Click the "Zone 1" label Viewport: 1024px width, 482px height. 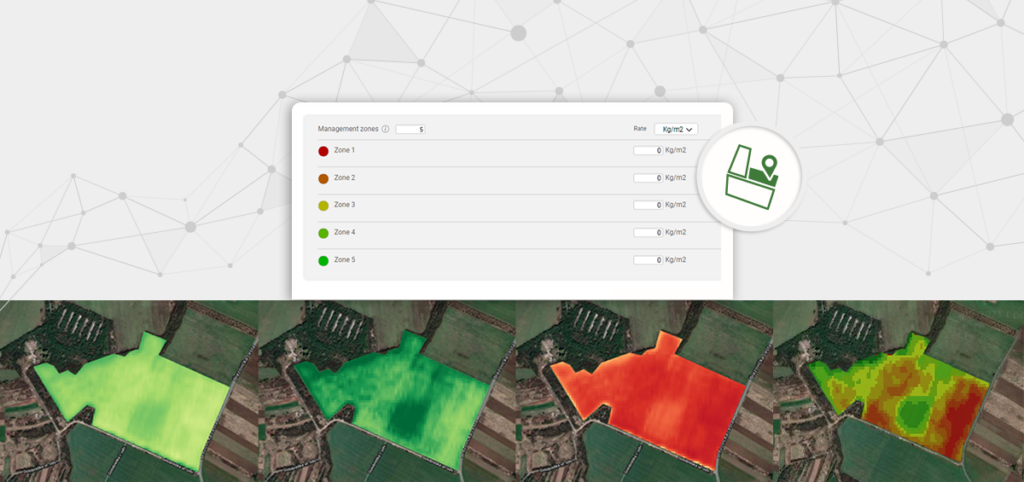pos(344,150)
